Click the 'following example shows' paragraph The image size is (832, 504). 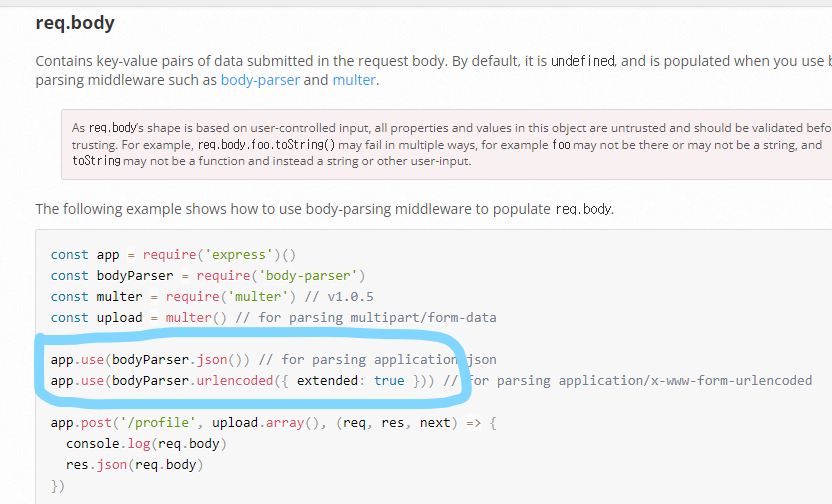(x=325, y=209)
